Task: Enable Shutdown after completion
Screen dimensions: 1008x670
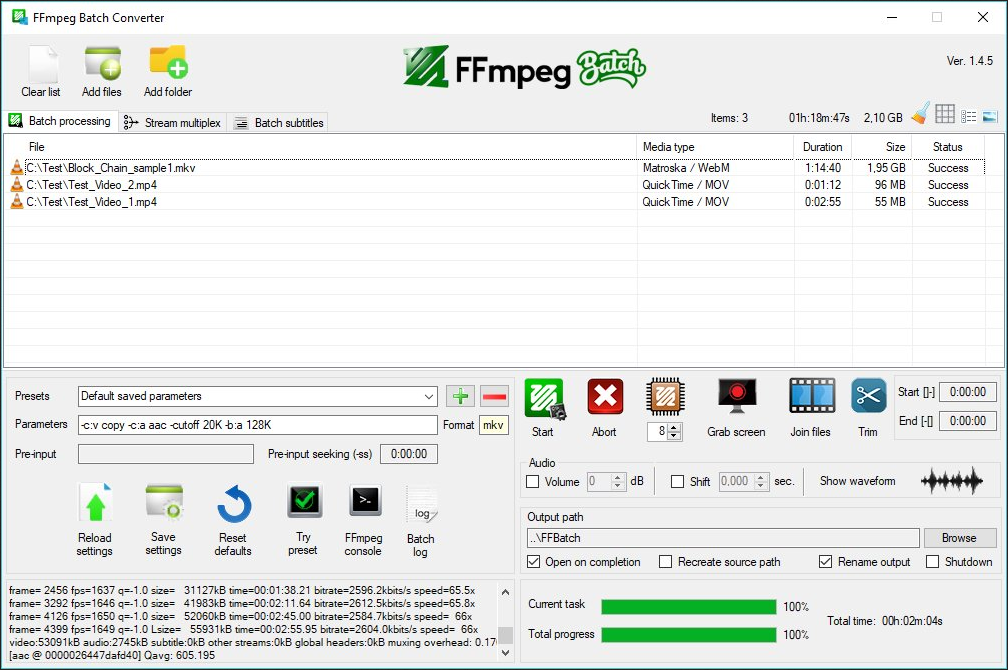Action: coord(933,562)
